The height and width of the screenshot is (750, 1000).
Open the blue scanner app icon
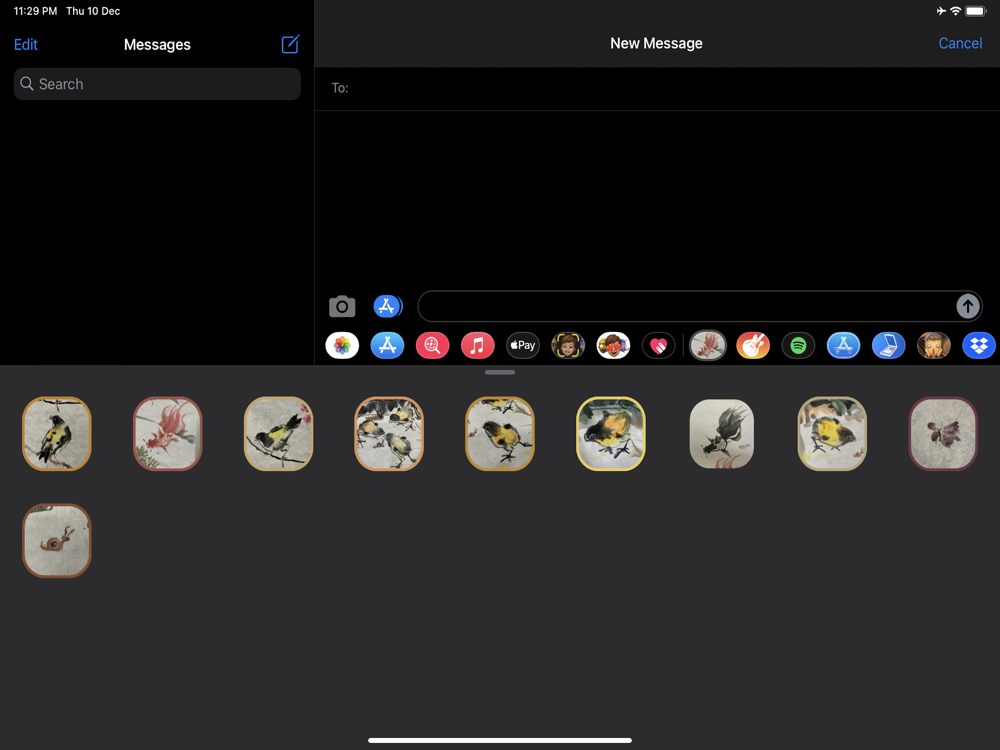click(888, 346)
